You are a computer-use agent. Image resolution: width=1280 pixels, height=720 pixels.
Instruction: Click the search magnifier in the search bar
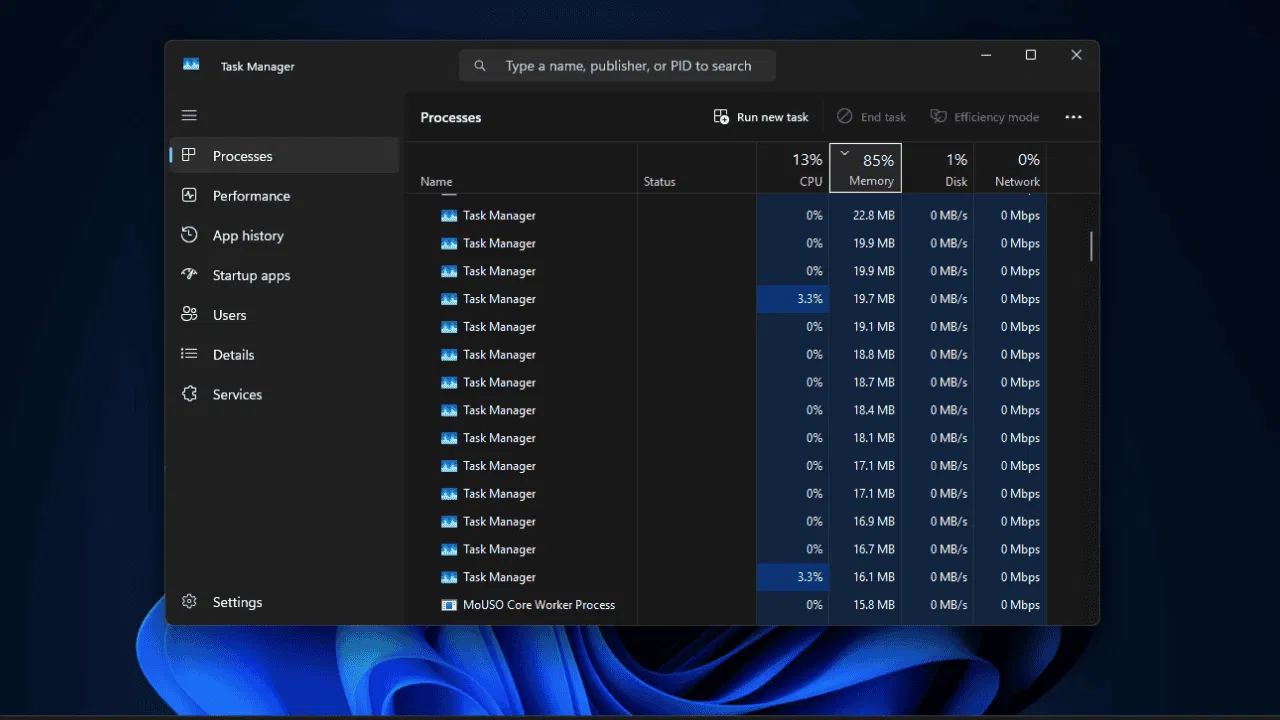[479, 65]
